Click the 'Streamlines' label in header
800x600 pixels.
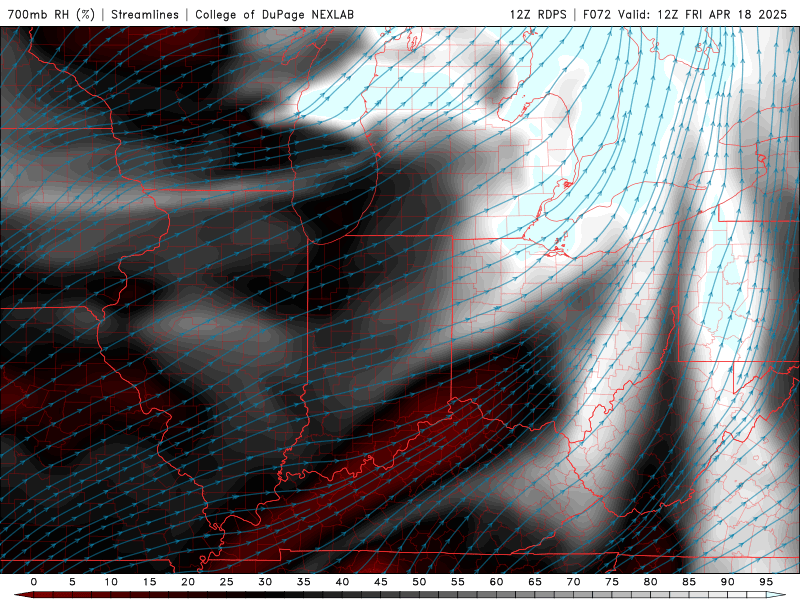[145, 14]
